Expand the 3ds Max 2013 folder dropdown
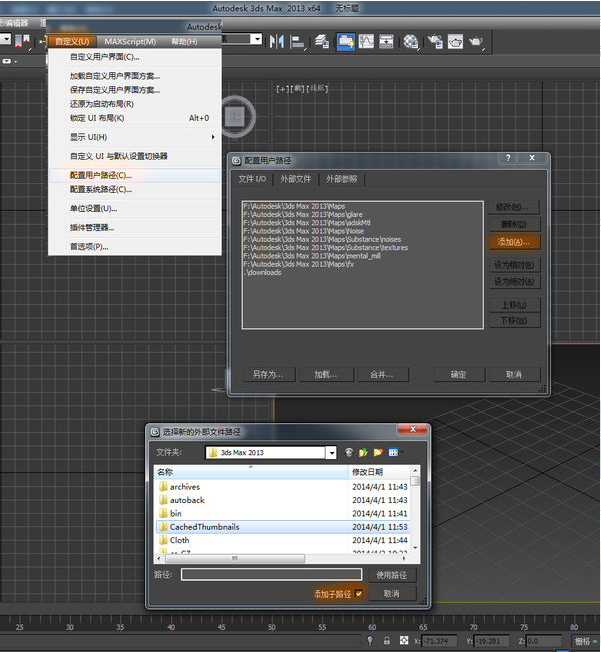This screenshot has width=601, height=652. point(331,453)
